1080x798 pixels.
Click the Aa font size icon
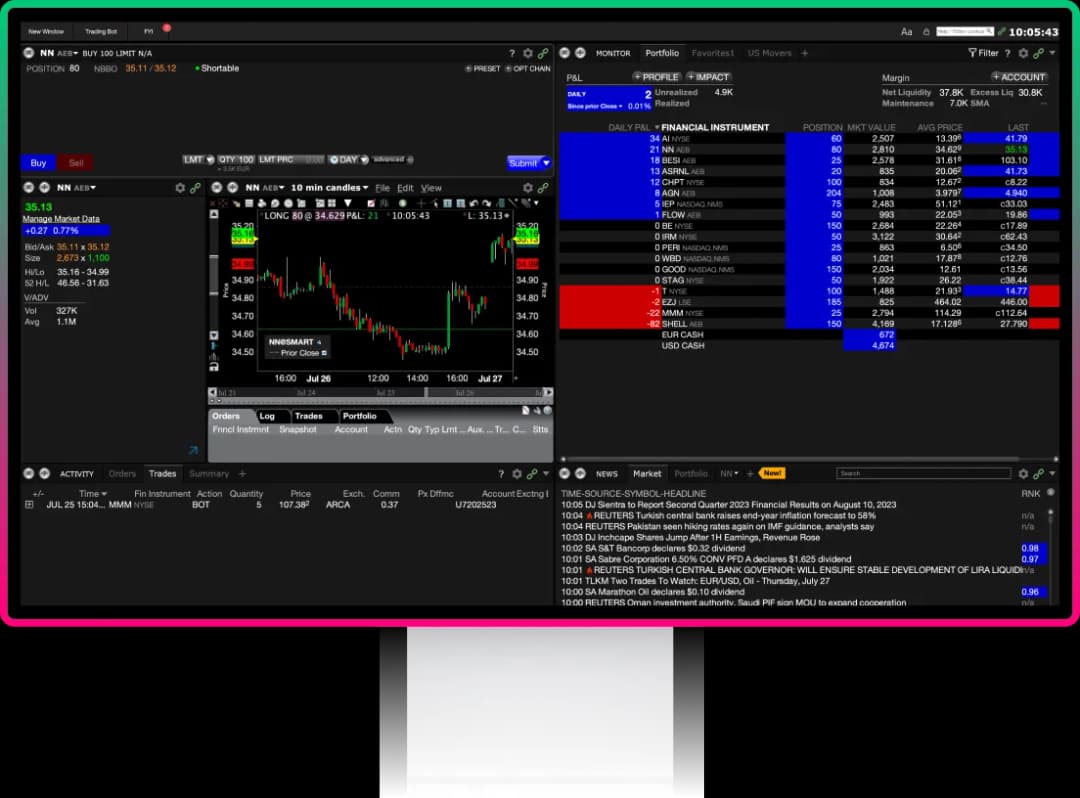point(906,32)
